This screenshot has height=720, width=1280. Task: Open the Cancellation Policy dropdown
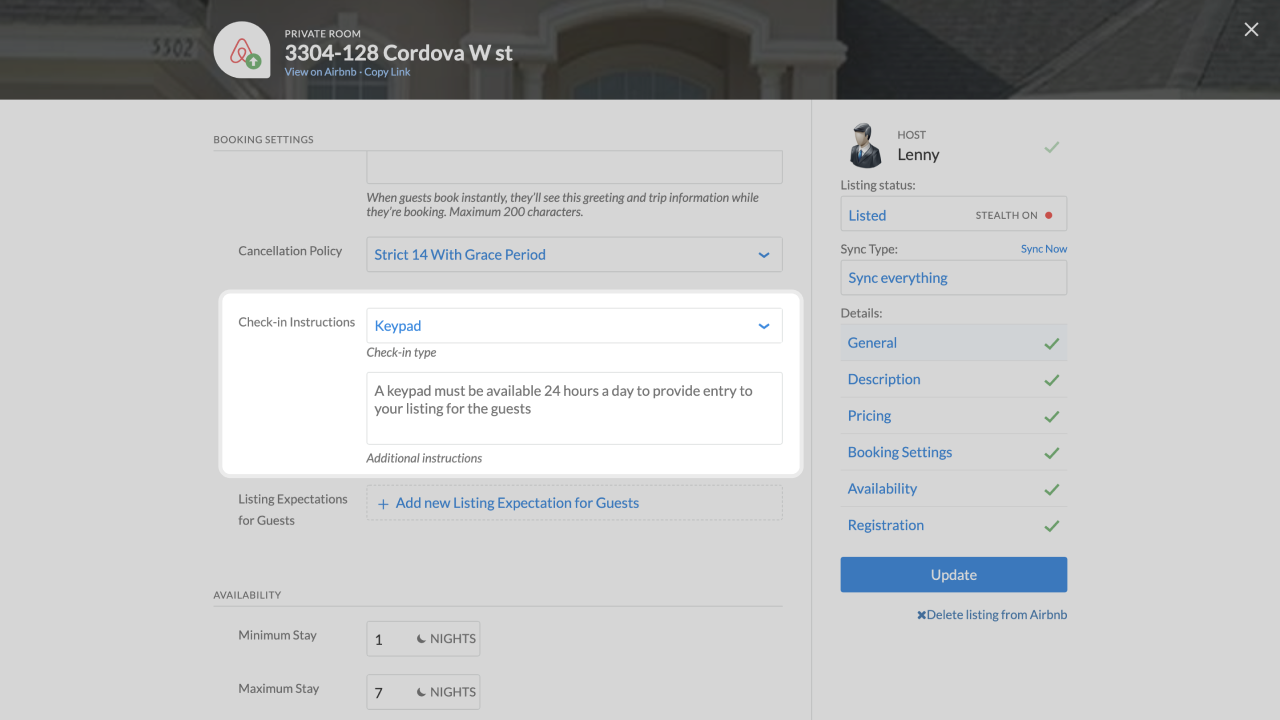574,255
